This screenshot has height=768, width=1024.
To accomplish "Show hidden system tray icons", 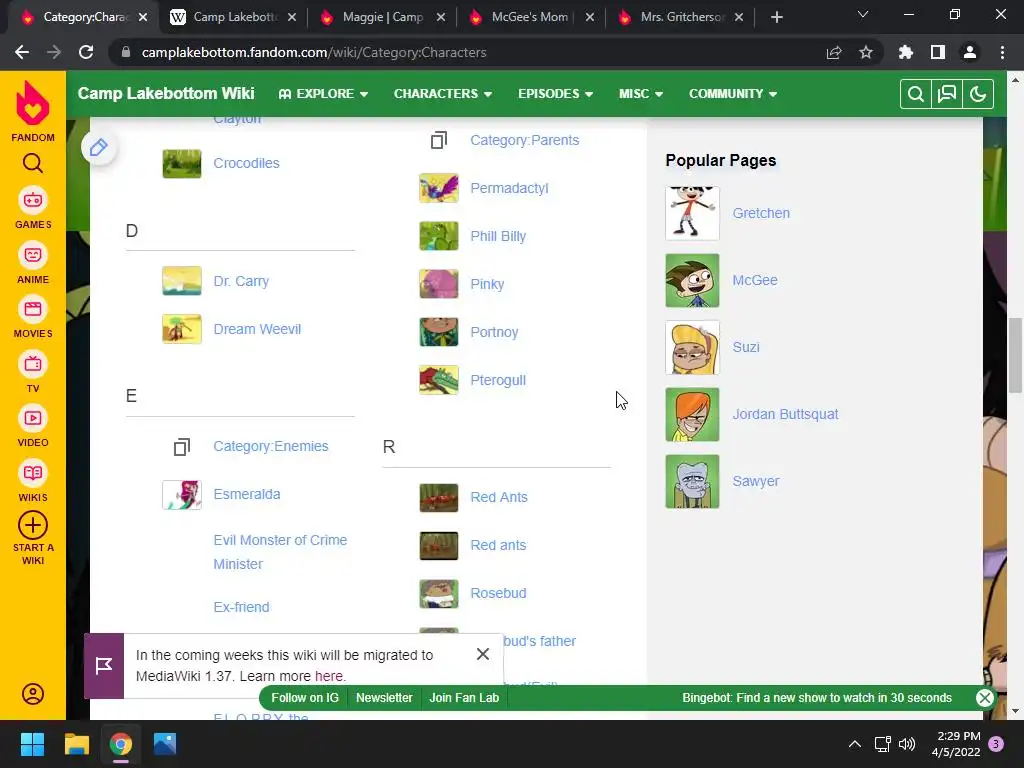I will pyautogui.click(x=854, y=744).
